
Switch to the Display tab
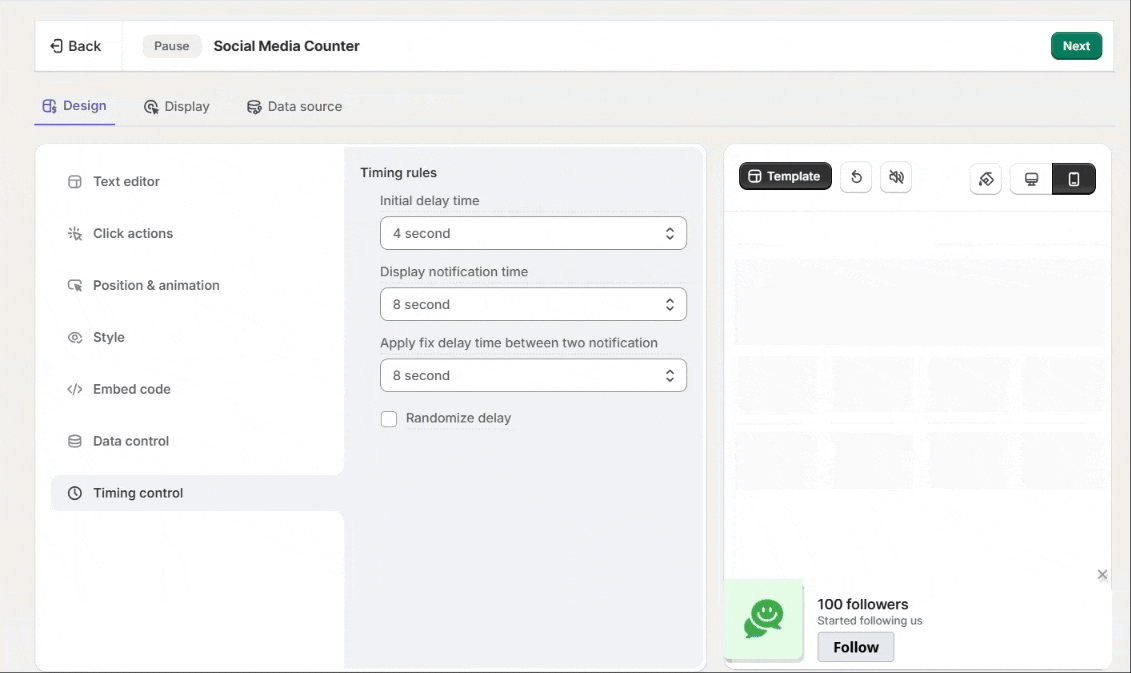pos(177,107)
